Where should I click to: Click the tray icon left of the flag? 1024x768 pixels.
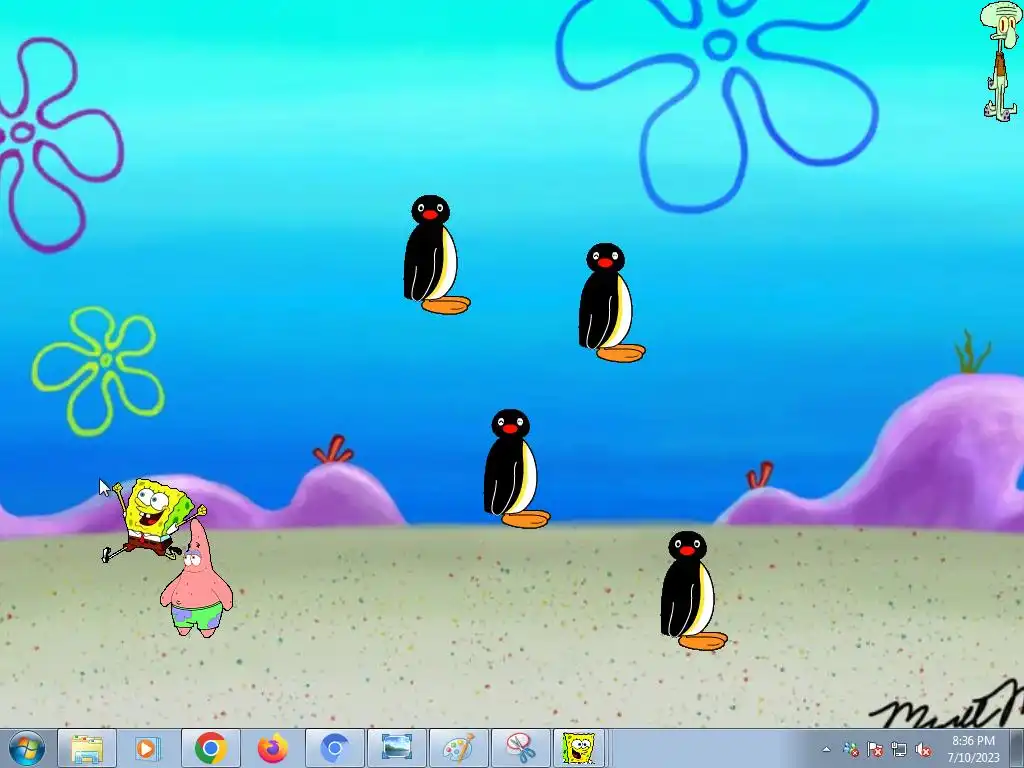pos(851,750)
